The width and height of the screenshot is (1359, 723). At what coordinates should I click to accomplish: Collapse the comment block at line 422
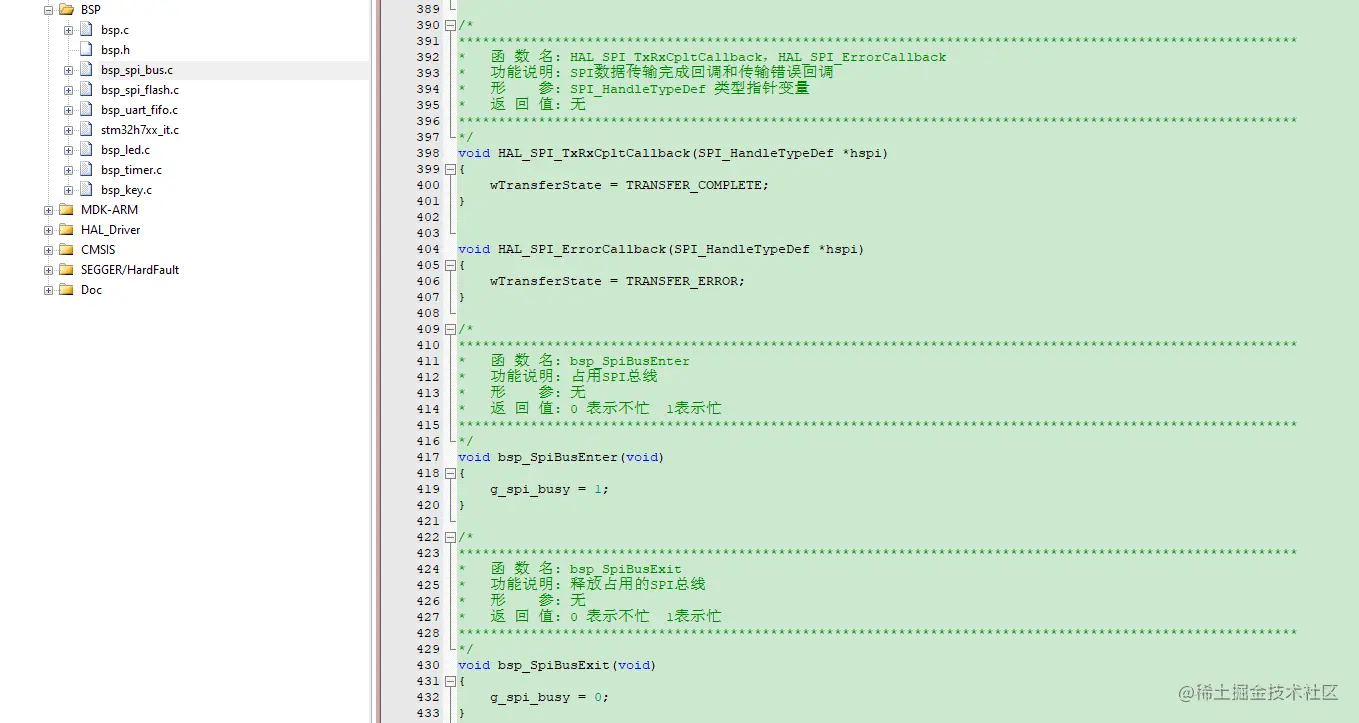coord(450,537)
